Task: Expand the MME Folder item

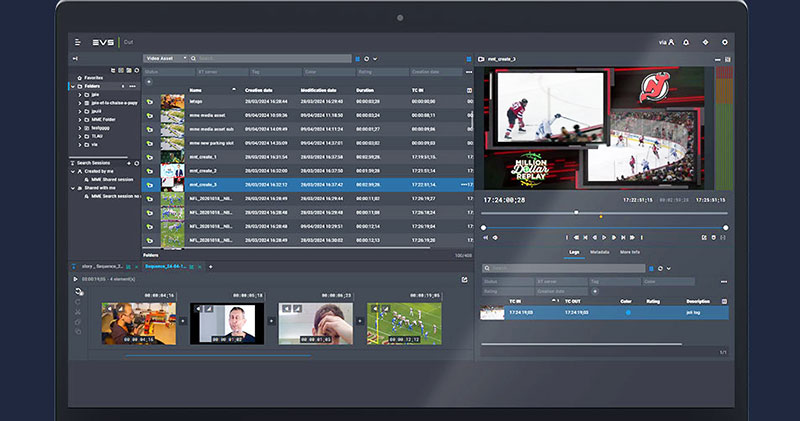Action: 81,119
